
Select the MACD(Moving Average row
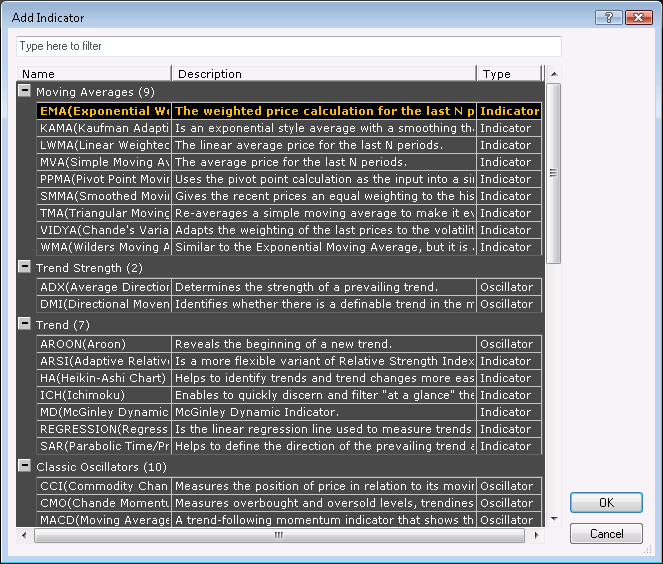(x=289, y=520)
